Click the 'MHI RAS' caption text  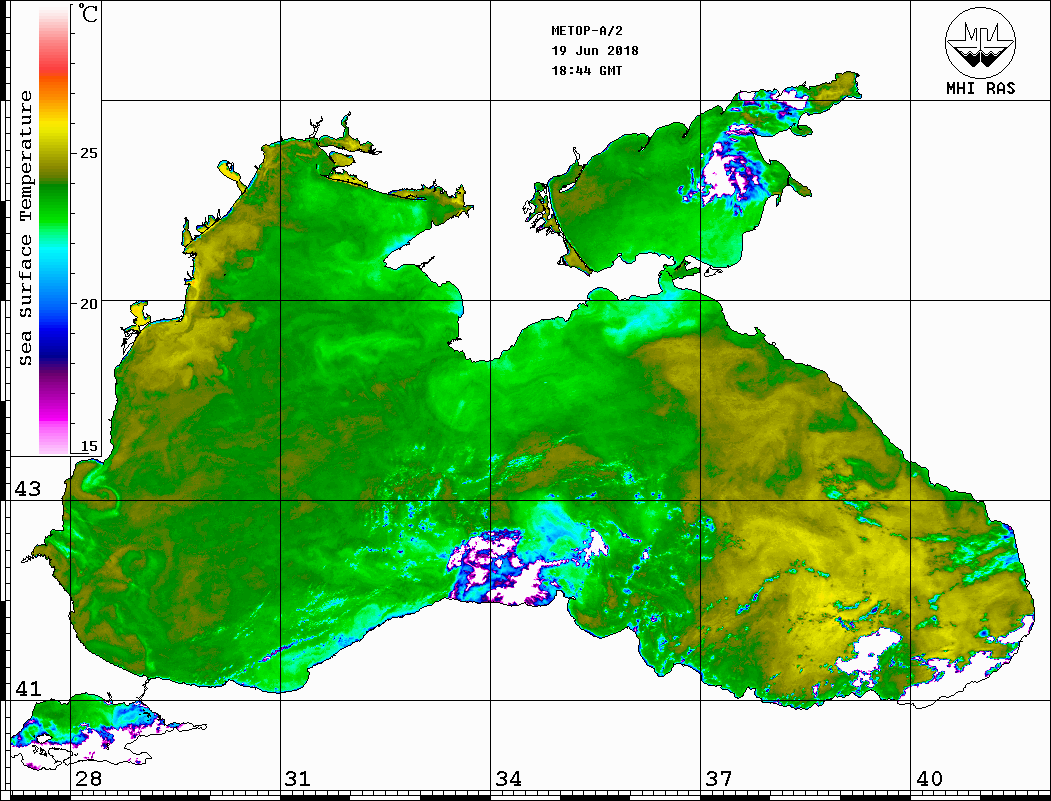[980, 88]
